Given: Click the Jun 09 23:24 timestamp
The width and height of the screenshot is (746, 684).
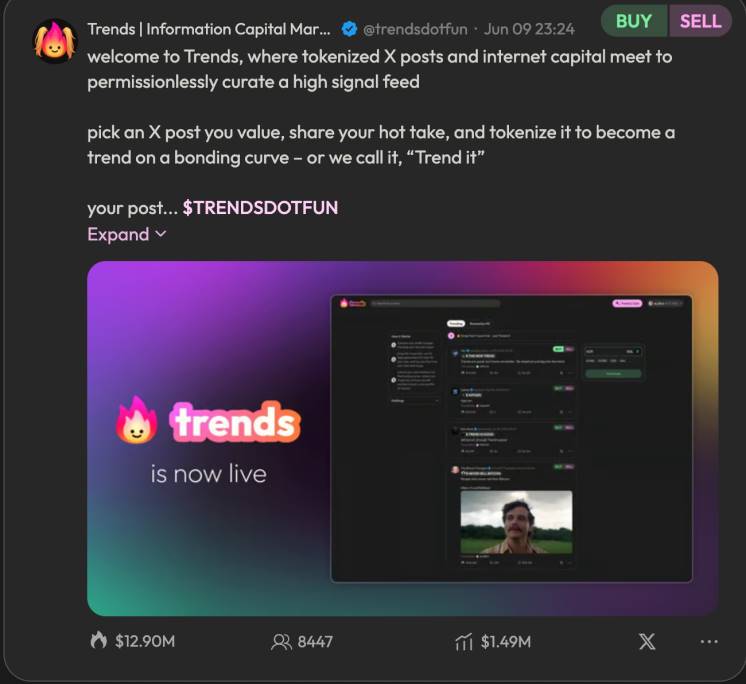Looking at the screenshot, I should 529,29.
